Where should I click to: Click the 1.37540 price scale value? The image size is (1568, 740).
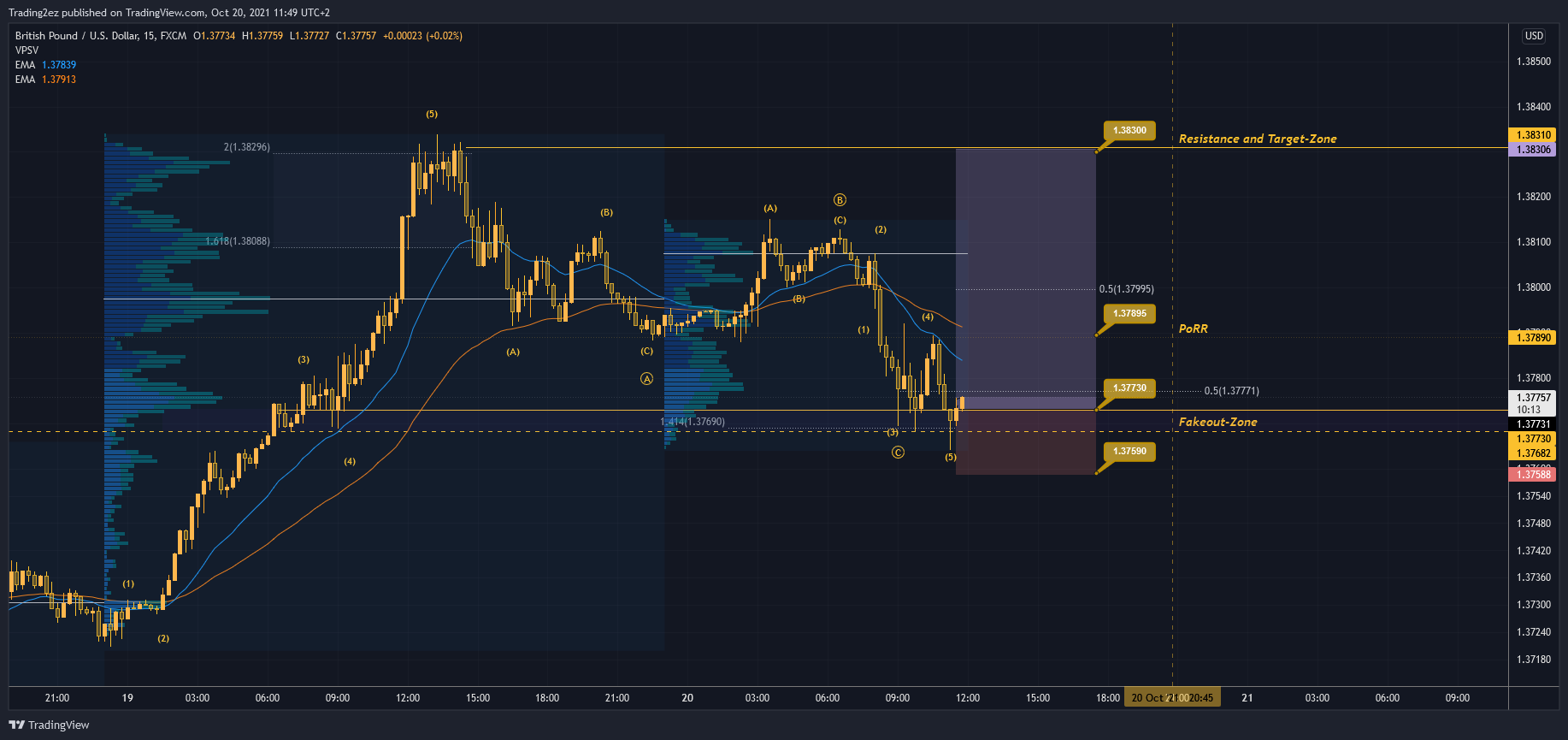coord(1534,496)
